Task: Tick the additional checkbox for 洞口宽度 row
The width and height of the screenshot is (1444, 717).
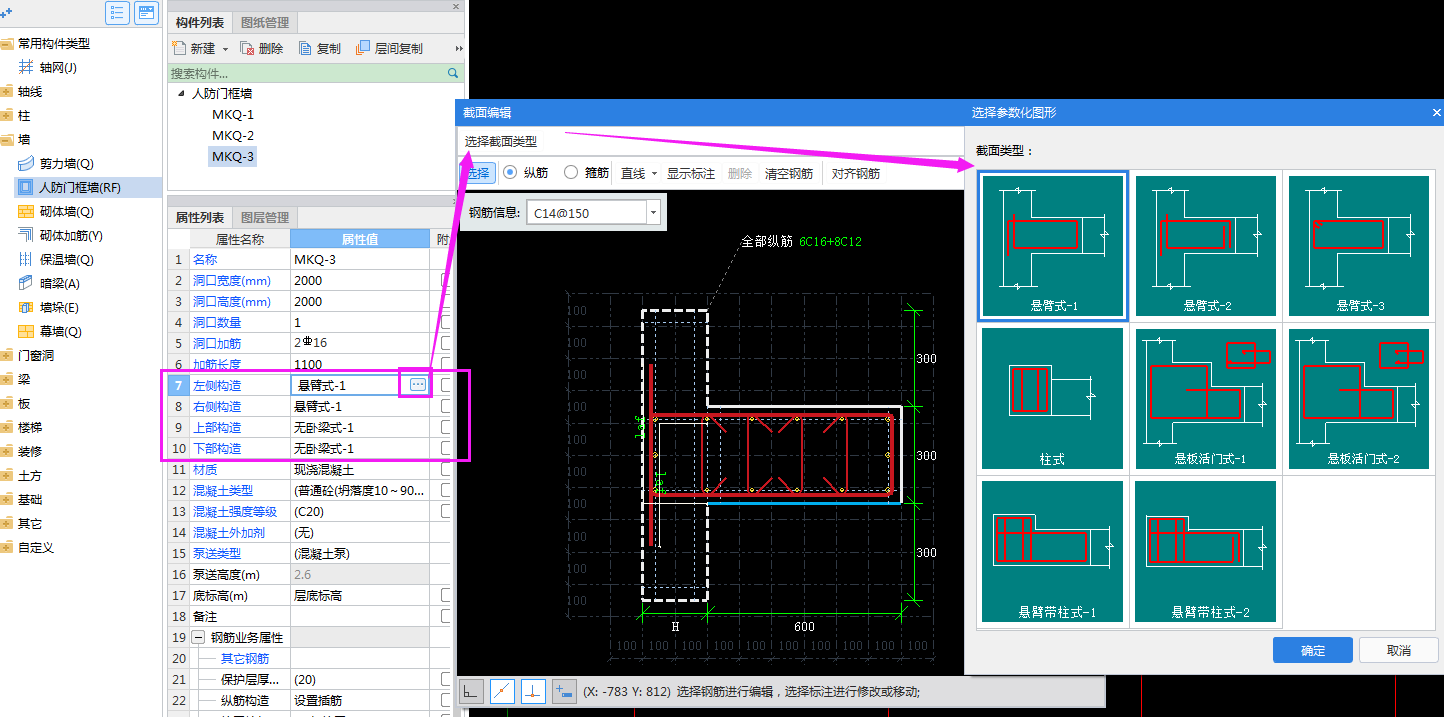Action: (x=446, y=281)
